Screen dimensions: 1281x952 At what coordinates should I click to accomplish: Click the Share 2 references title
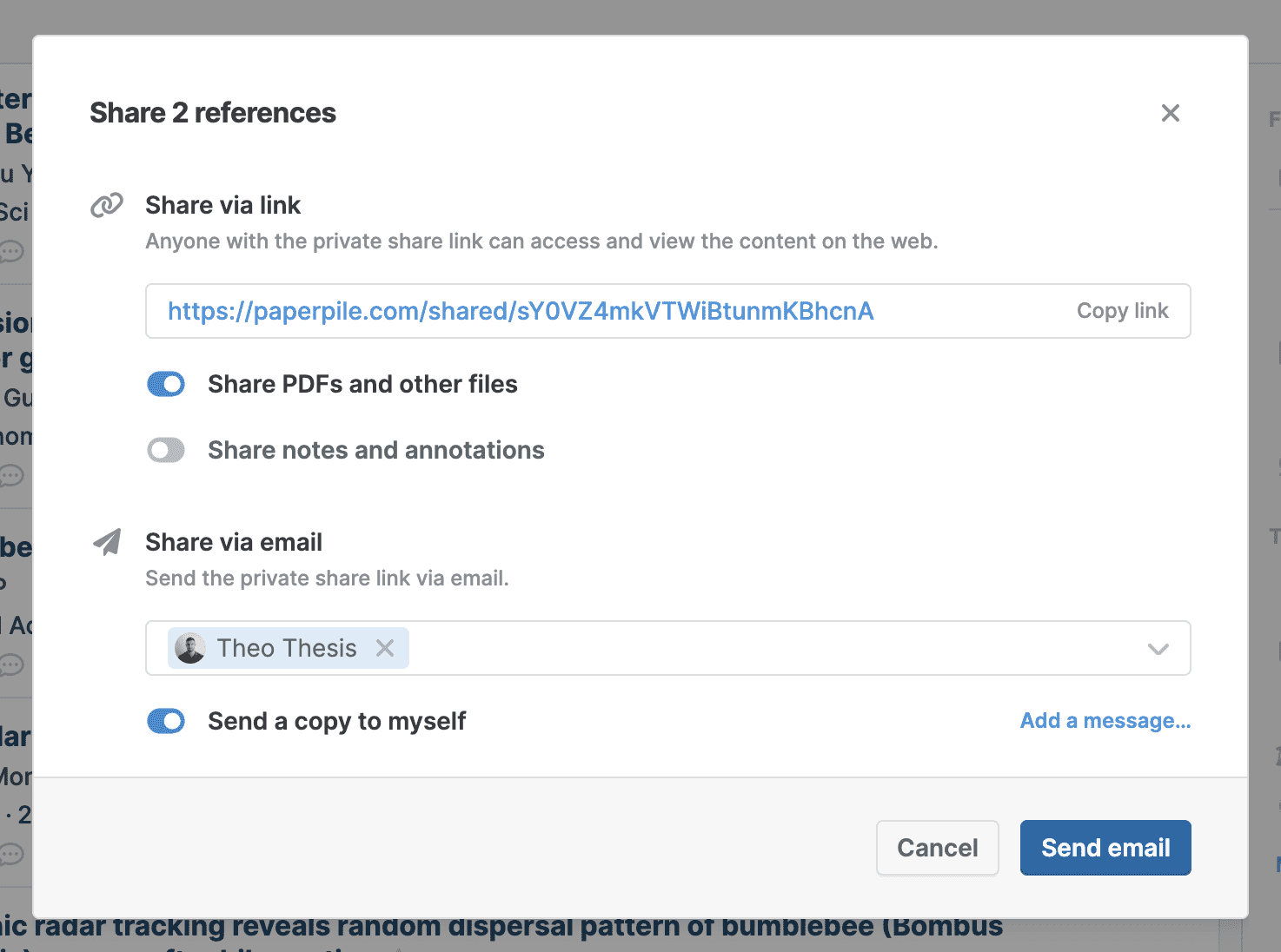pos(213,113)
